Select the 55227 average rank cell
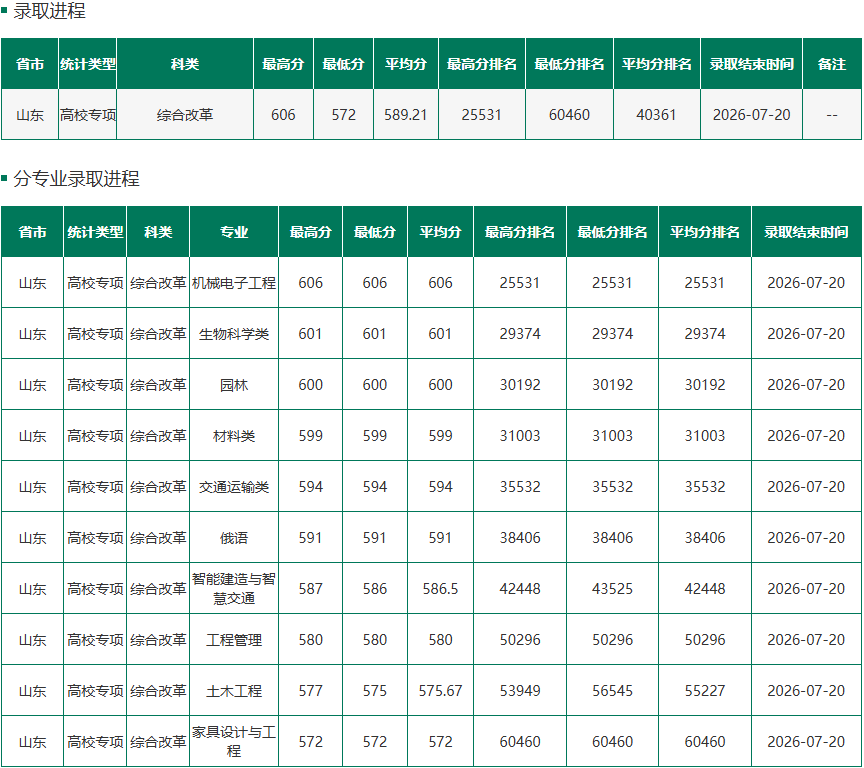The width and height of the screenshot is (864, 768). (705, 691)
